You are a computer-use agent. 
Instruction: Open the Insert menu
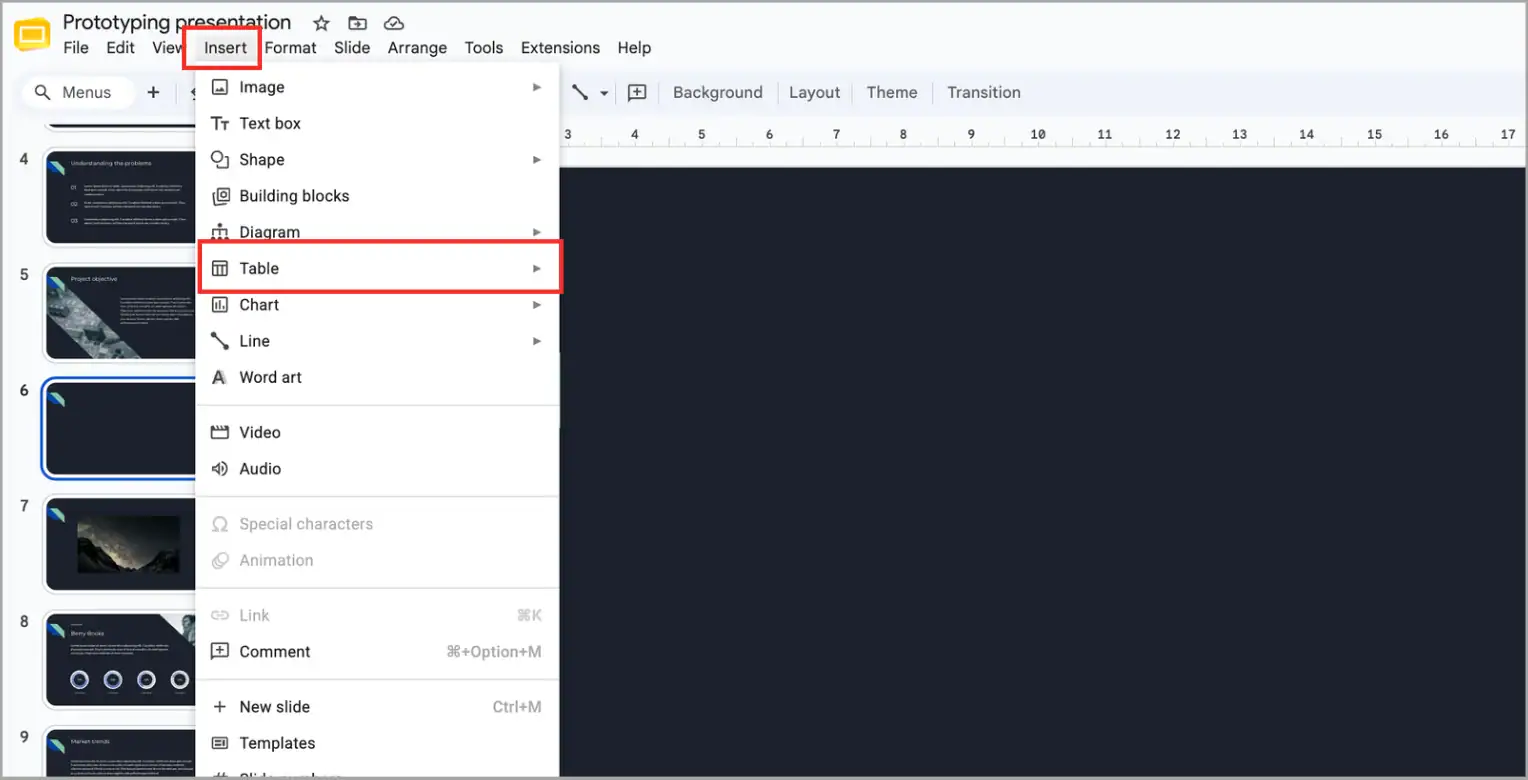[225, 47]
